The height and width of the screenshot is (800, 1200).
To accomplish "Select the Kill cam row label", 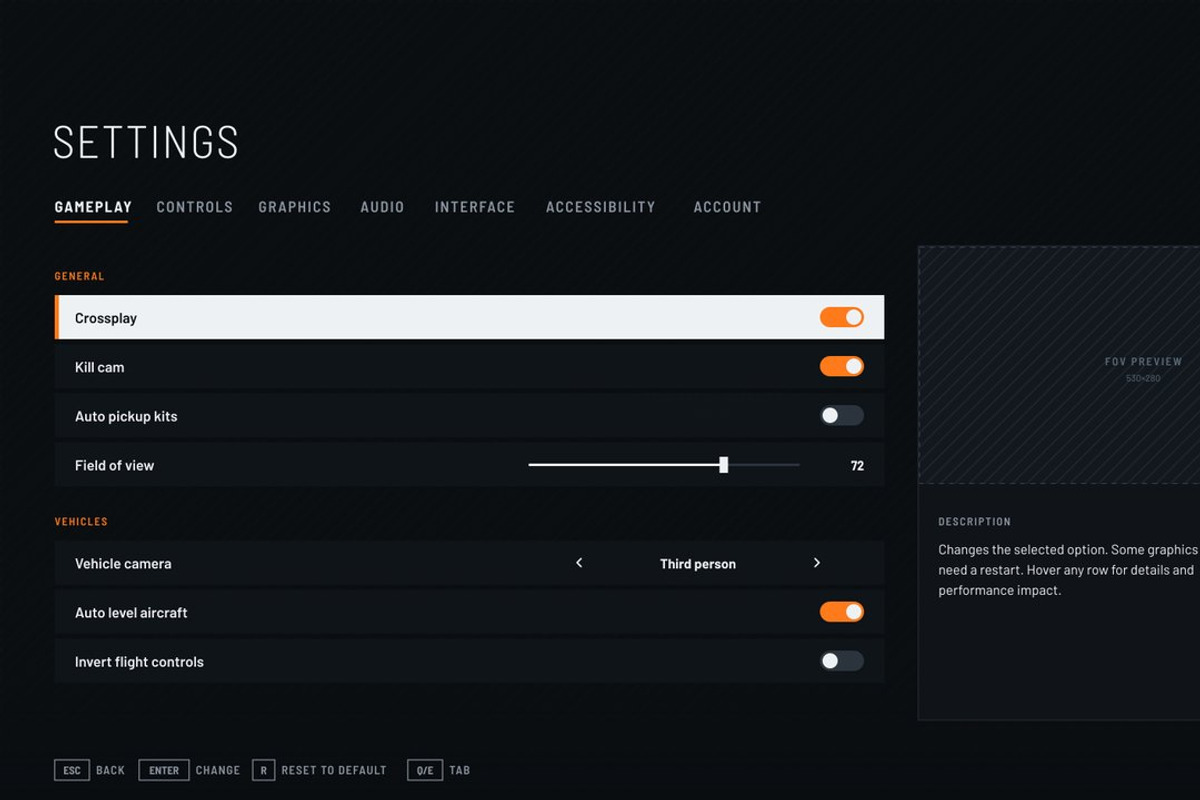I will tap(100, 367).
